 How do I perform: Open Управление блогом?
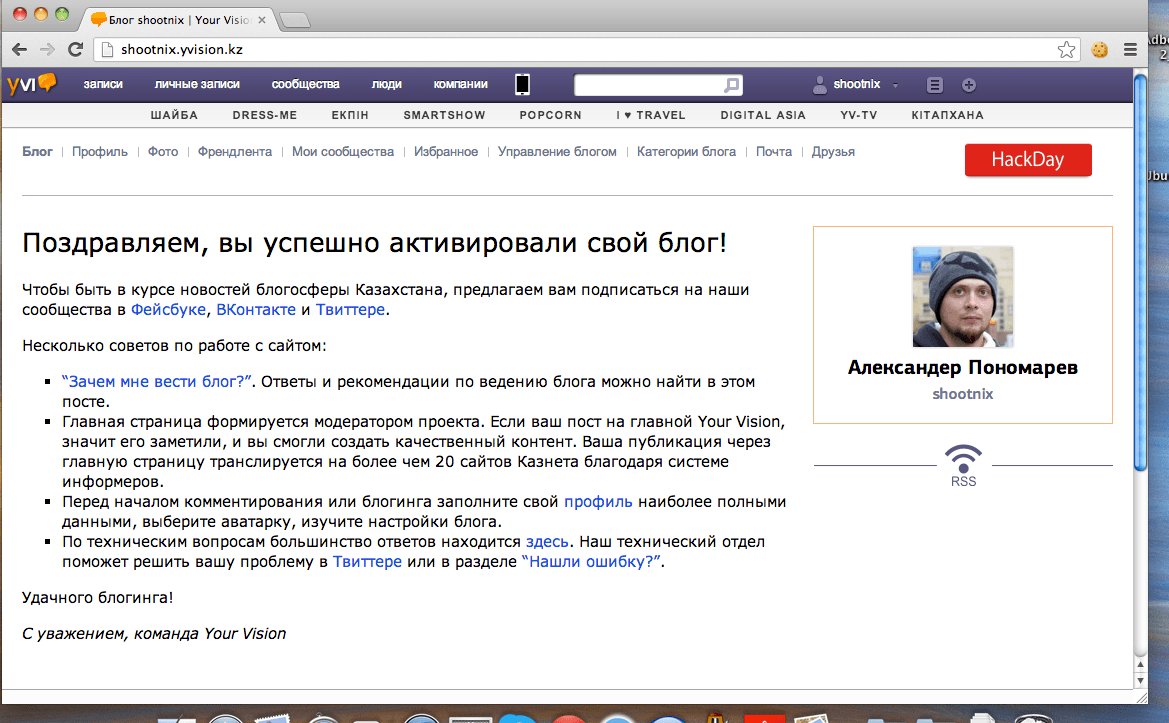coord(557,151)
